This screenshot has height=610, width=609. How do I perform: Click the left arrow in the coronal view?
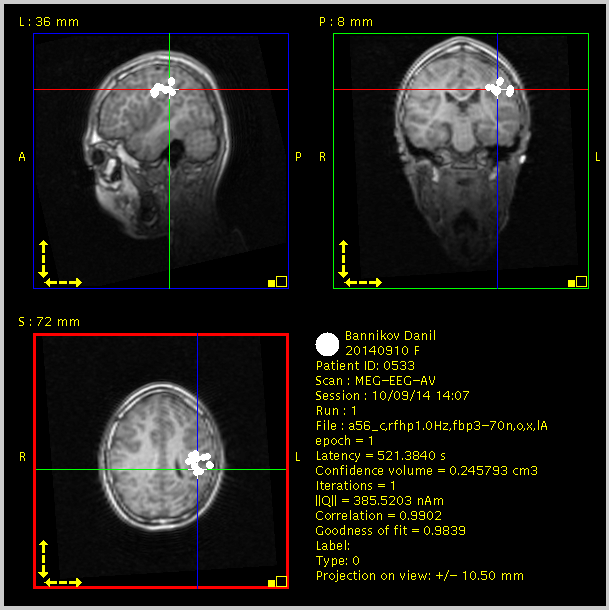[352, 282]
